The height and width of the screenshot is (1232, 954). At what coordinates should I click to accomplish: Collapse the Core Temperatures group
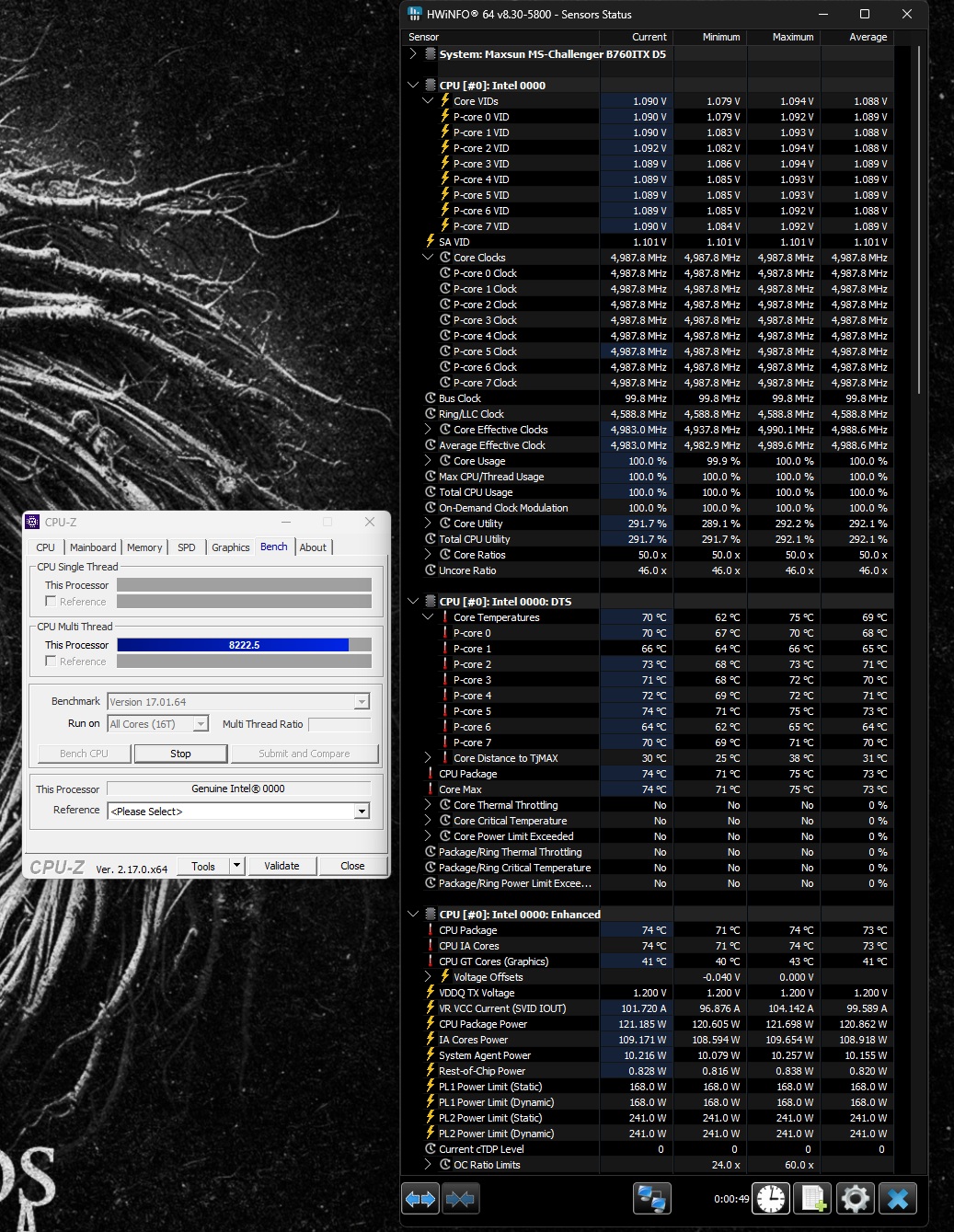pyautogui.click(x=428, y=617)
